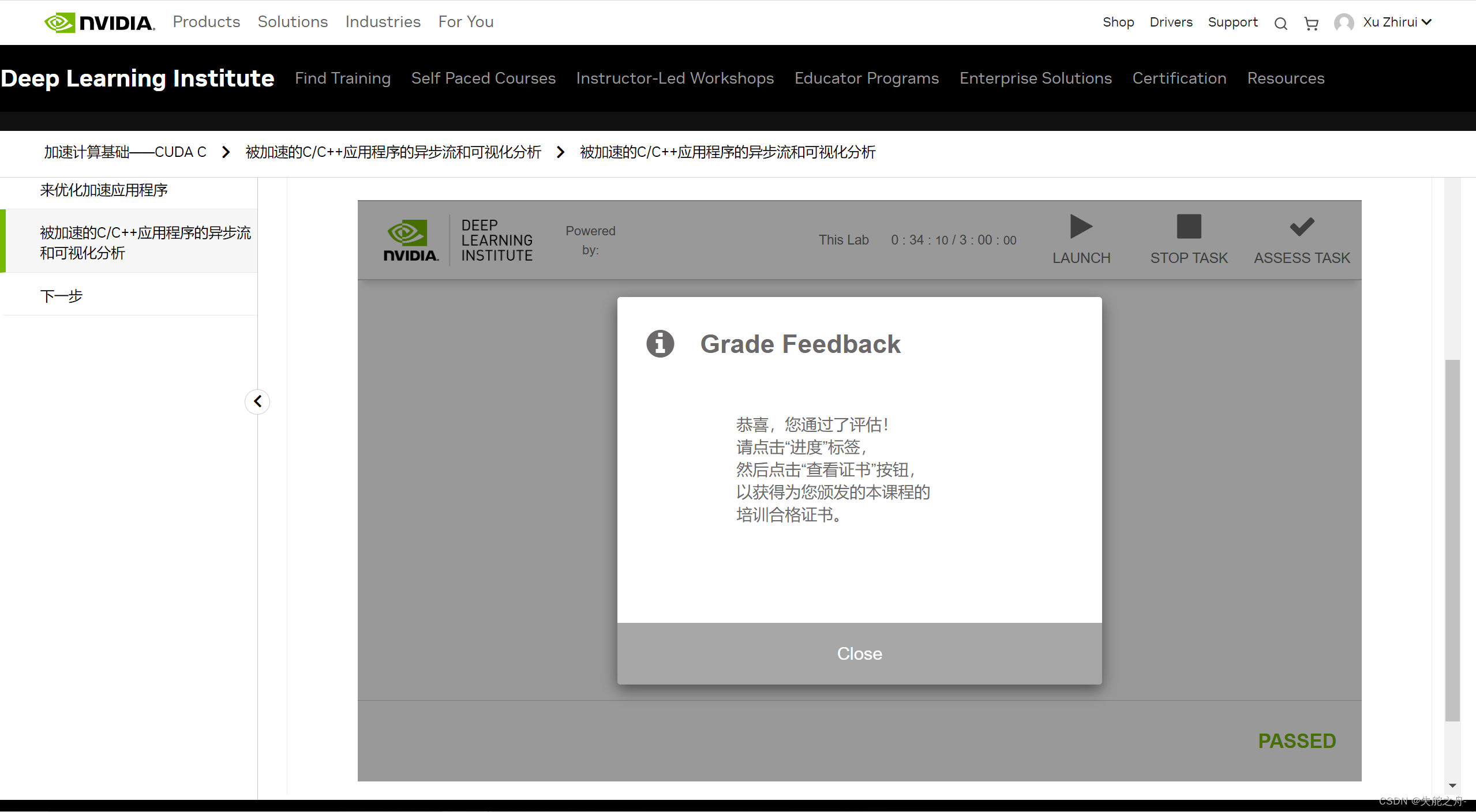Viewport: 1476px width, 812px height.
Task: Open the Self Paced Courses tab
Action: 483,78
